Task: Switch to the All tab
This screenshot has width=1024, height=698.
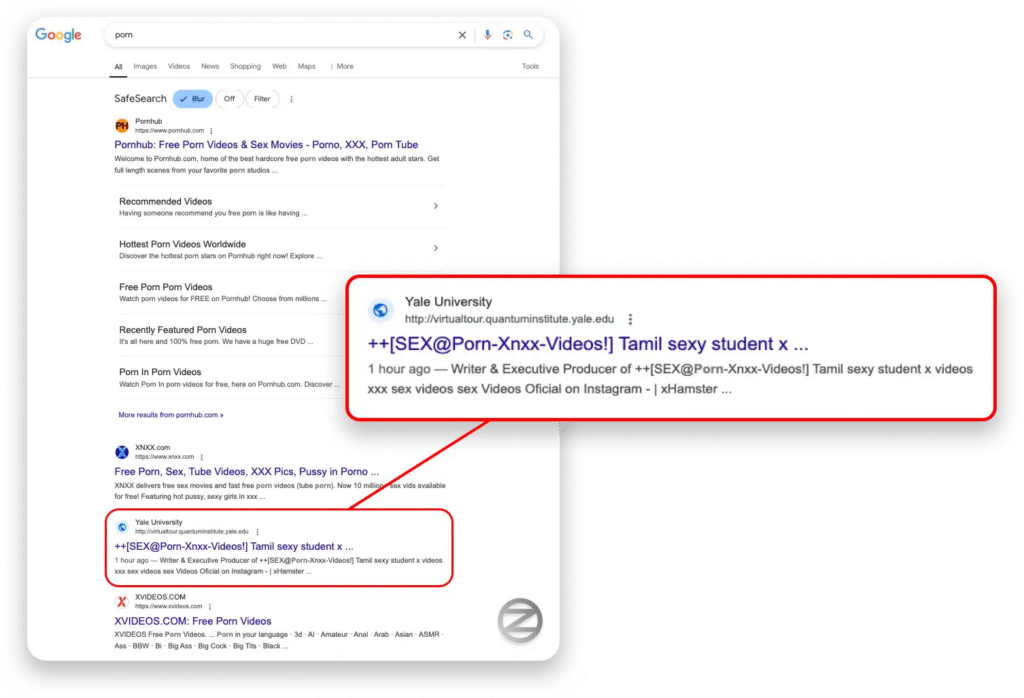Action: point(118,67)
